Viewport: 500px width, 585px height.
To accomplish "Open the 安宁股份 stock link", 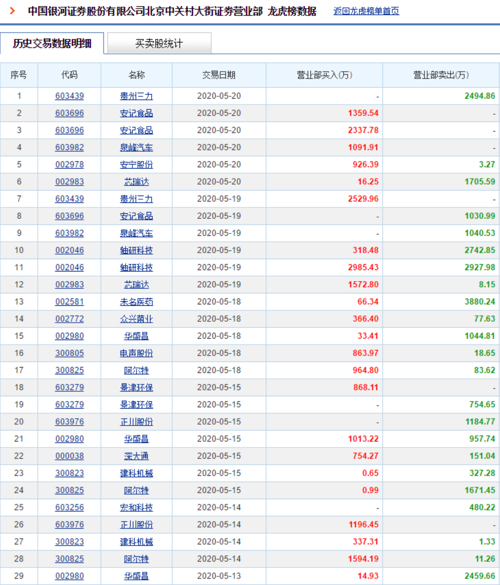I will point(136,165).
